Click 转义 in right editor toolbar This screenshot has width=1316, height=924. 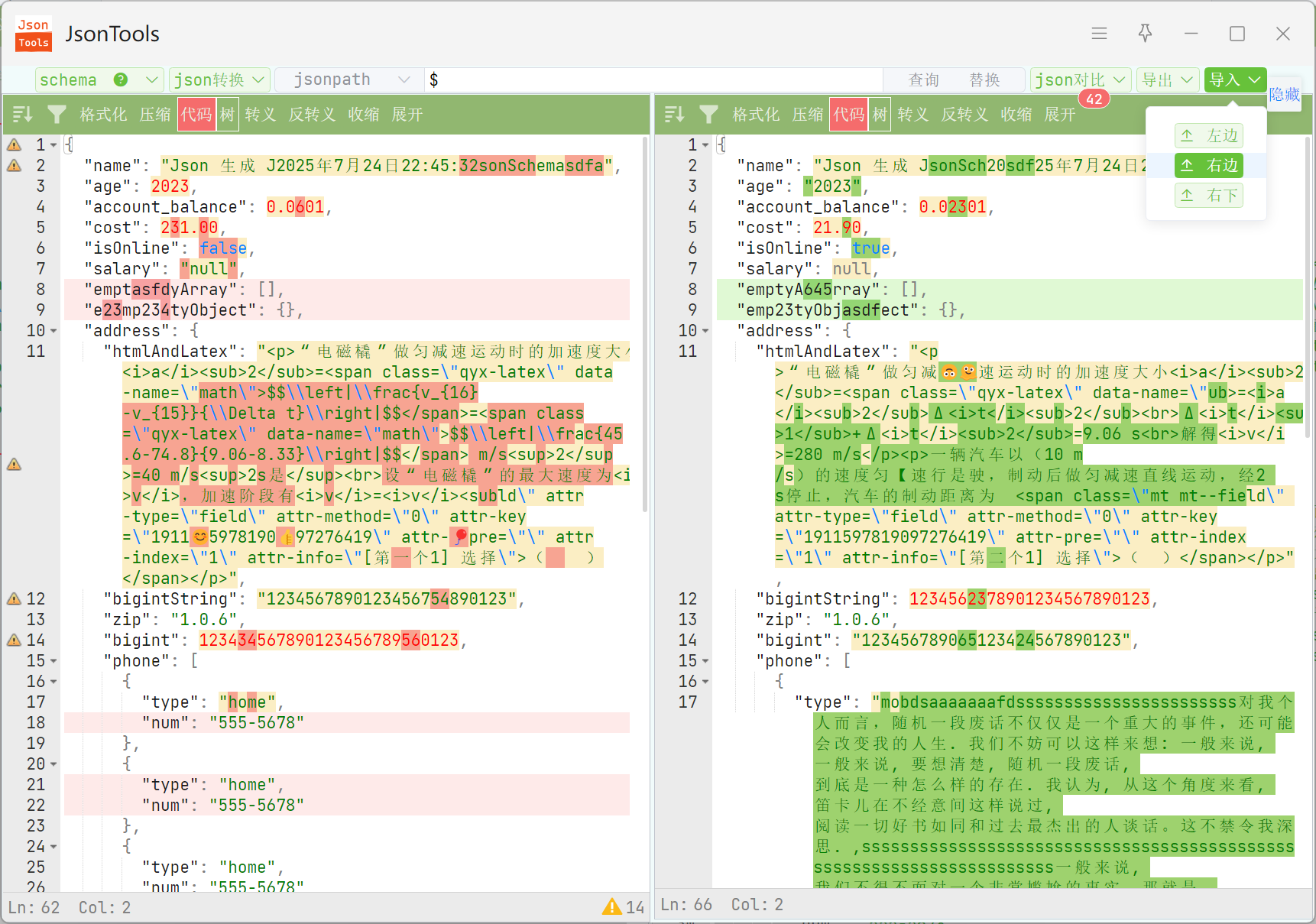click(912, 115)
